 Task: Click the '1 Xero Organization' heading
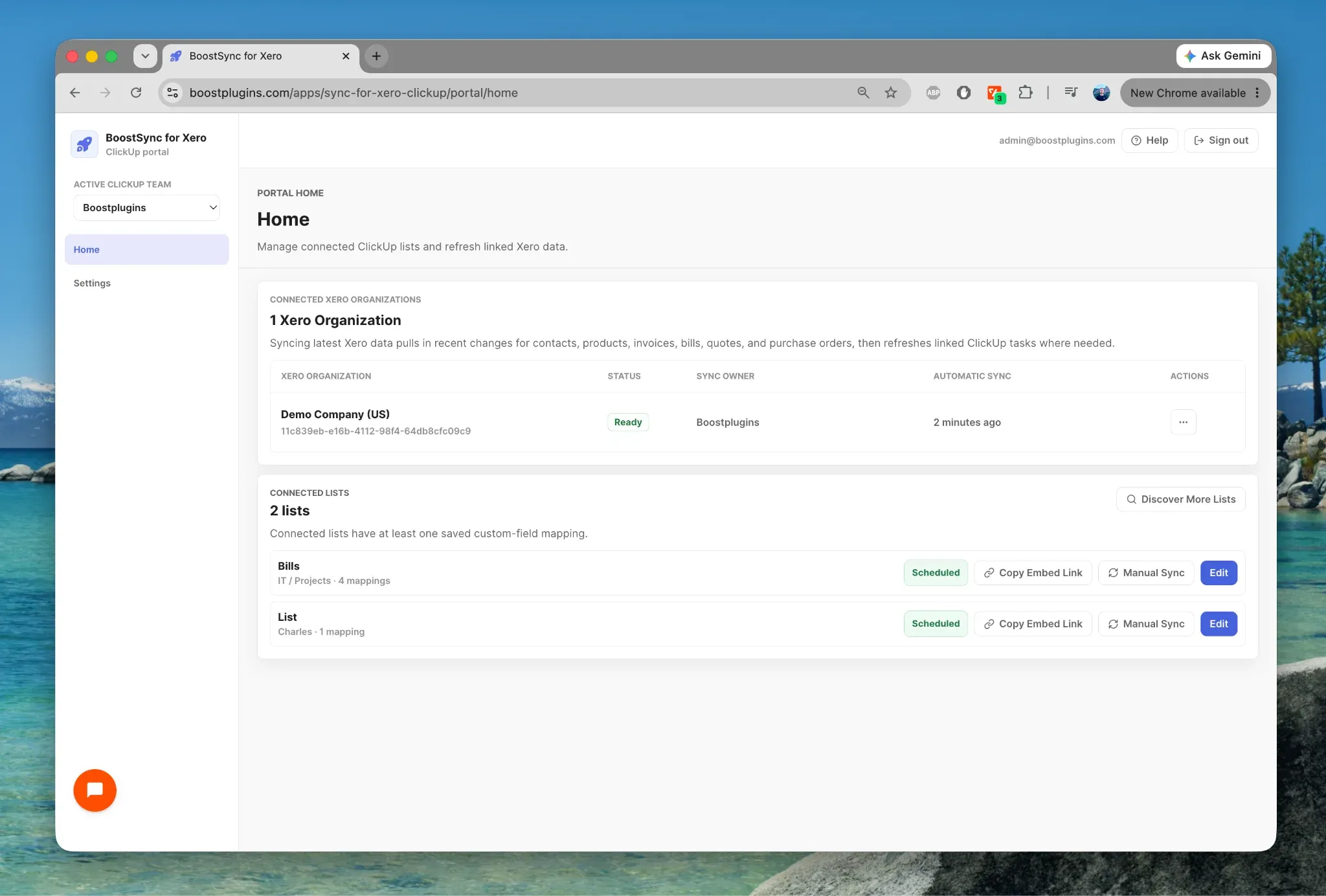click(x=335, y=320)
